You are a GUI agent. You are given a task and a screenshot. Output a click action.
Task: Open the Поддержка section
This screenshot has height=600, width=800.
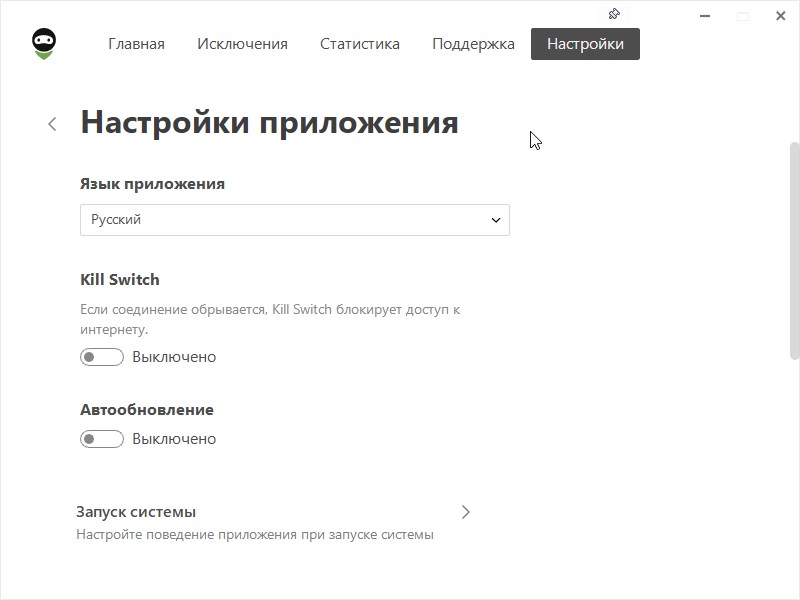coord(473,44)
